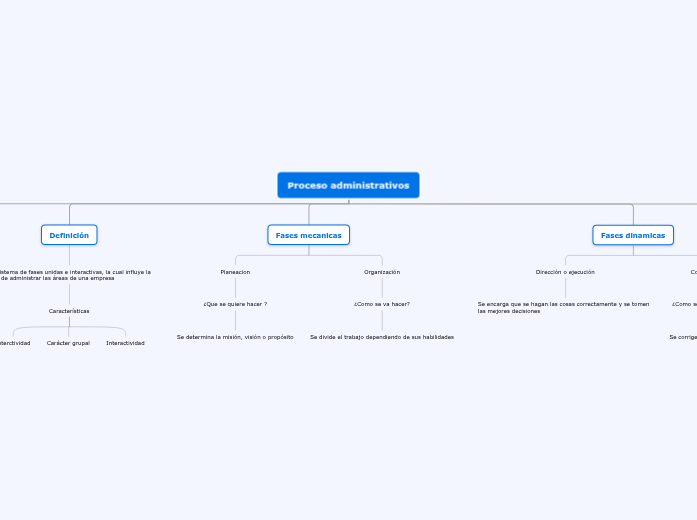Select the 'Fases mecanicas' branch node
Image resolution: width=697 pixels, height=520 pixels.
tap(308, 235)
